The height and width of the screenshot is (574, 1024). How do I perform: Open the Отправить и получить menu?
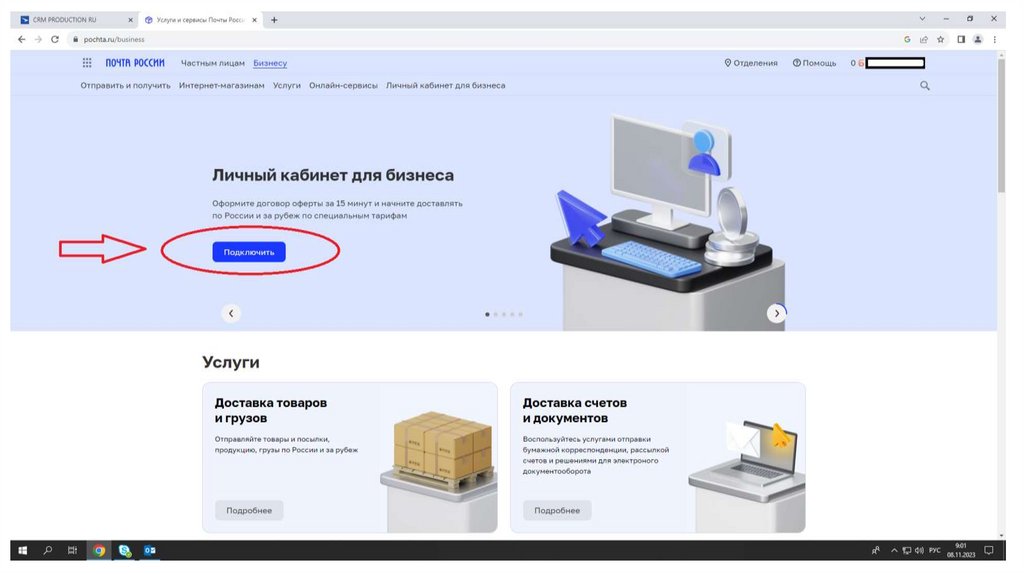point(125,86)
